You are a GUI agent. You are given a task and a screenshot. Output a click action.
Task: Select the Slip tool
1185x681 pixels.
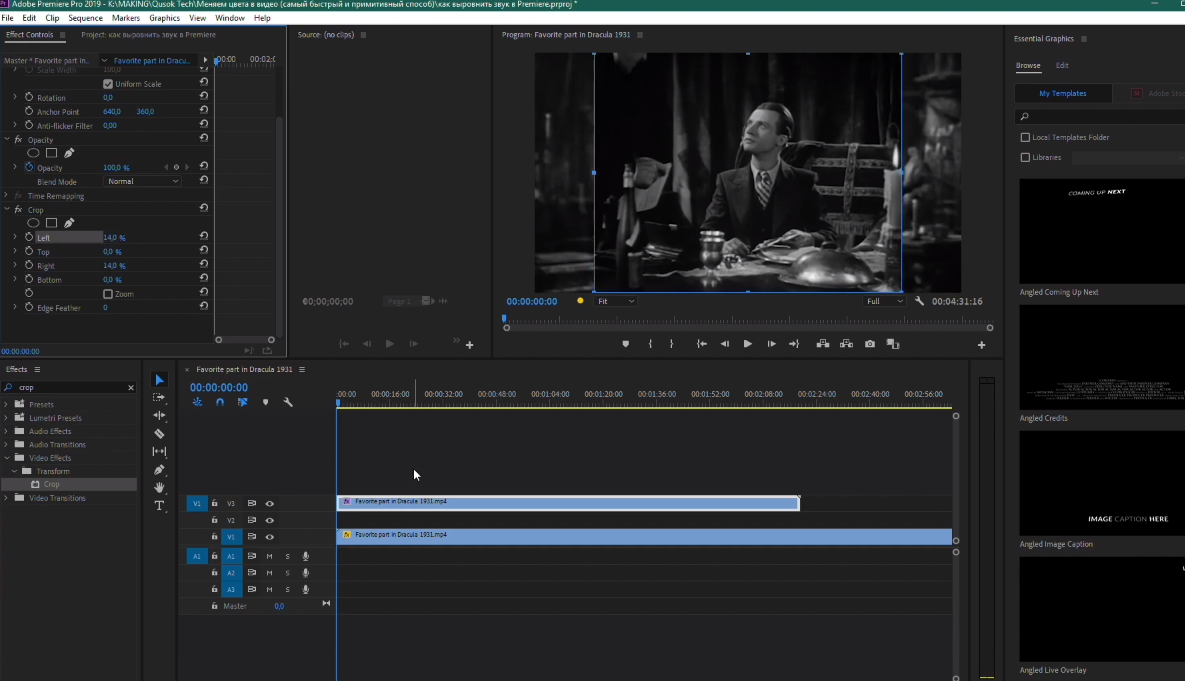click(159, 451)
